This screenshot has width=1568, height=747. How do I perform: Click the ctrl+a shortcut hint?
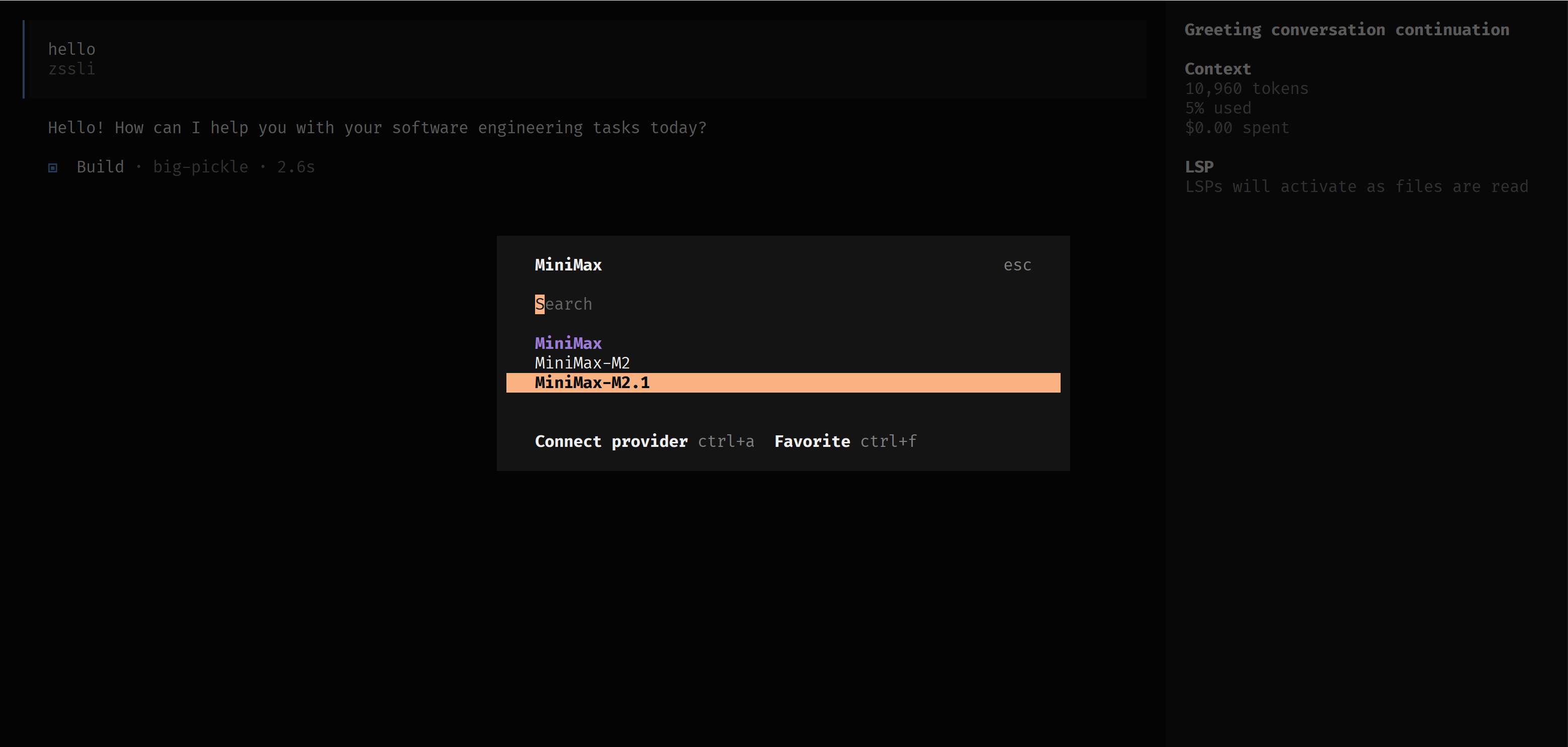tap(726, 441)
